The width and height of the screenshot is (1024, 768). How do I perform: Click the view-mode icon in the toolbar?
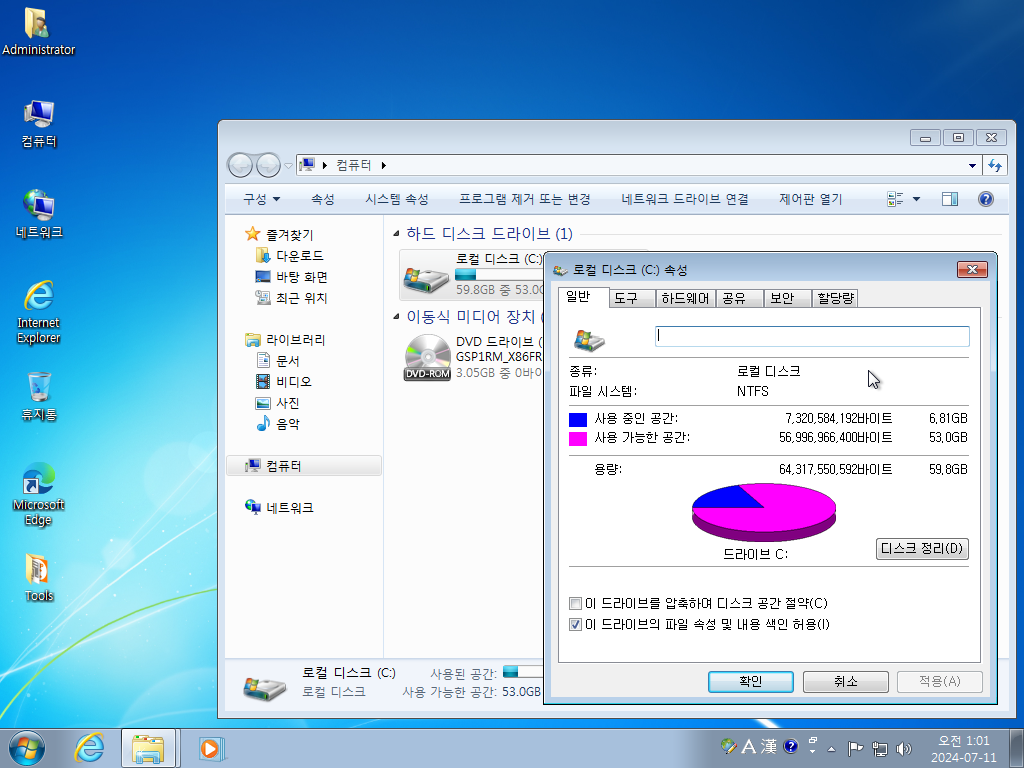895,199
